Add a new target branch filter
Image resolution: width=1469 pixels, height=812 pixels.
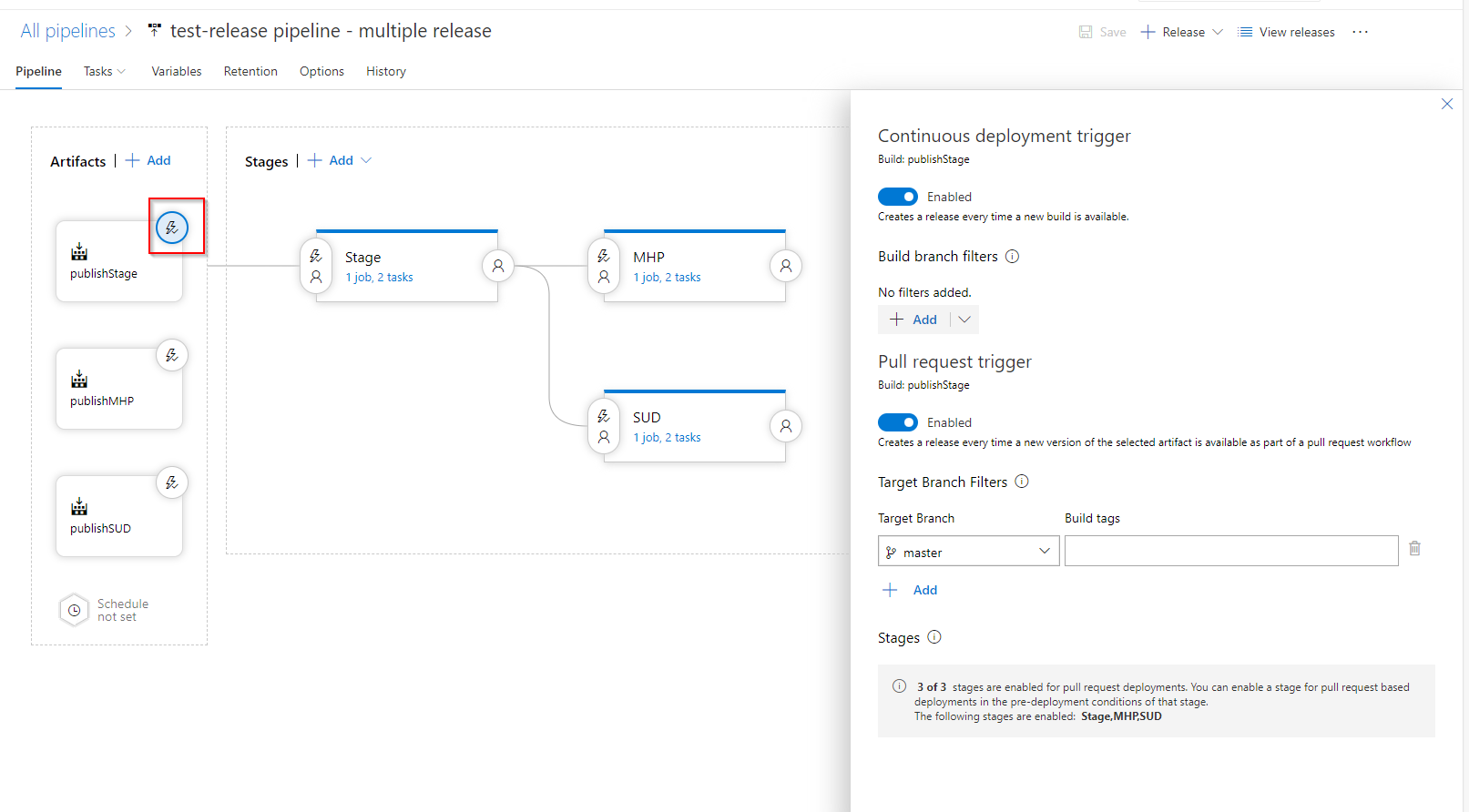pyautogui.click(x=910, y=590)
